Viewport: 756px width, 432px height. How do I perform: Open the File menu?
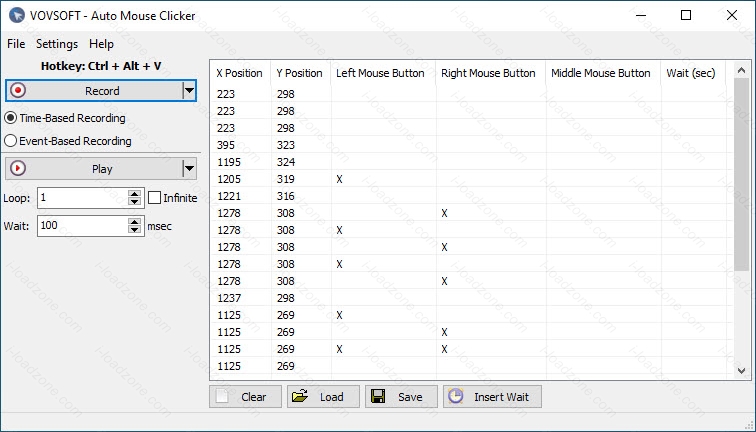pyautogui.click(x=16, y=44)
